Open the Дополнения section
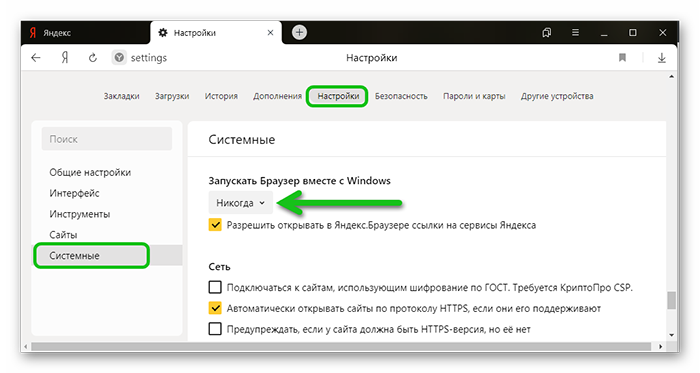Viewport: 700px width, 373px height. 277,96
